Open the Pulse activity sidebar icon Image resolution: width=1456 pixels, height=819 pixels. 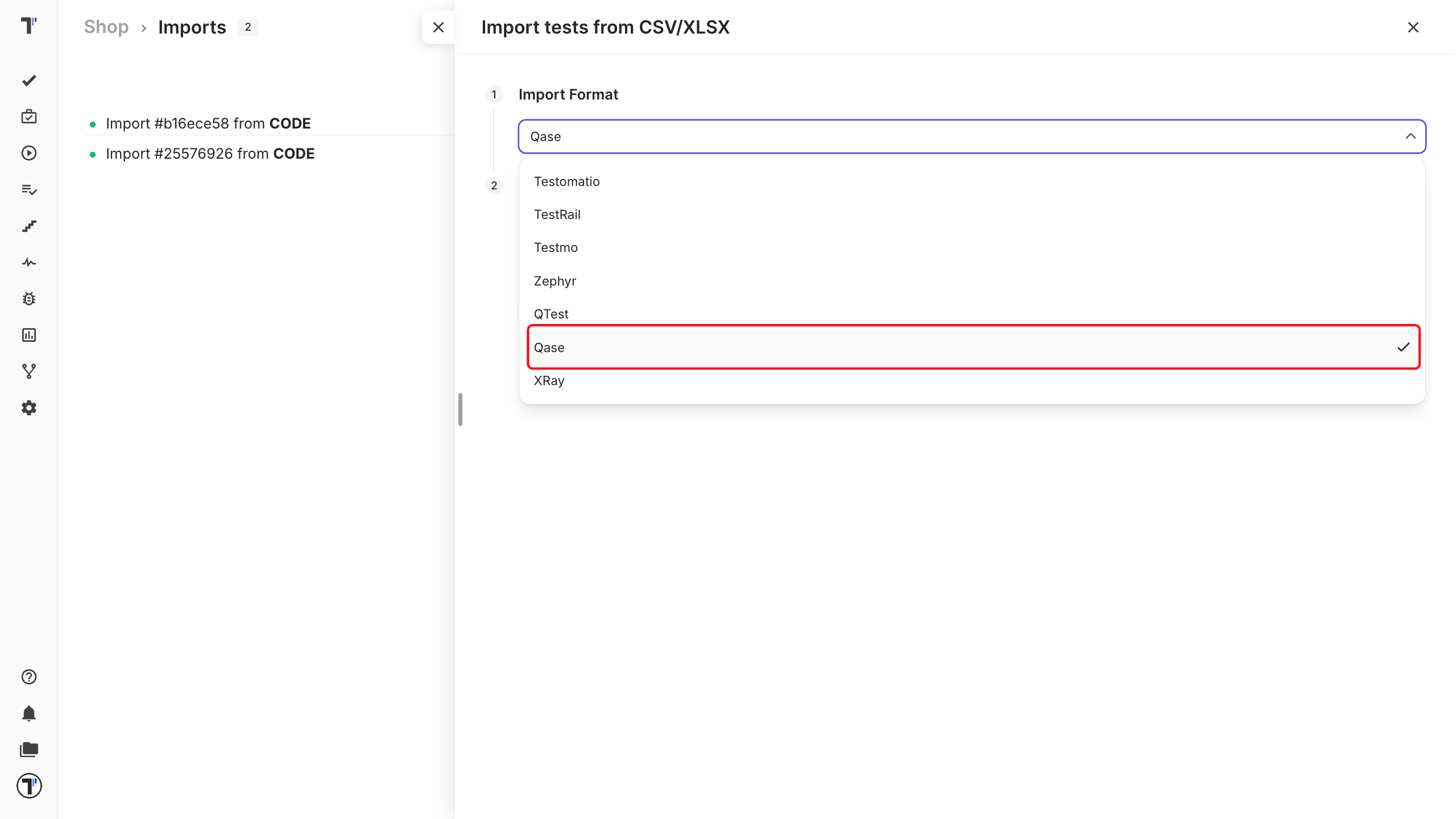tap(29, 262)
